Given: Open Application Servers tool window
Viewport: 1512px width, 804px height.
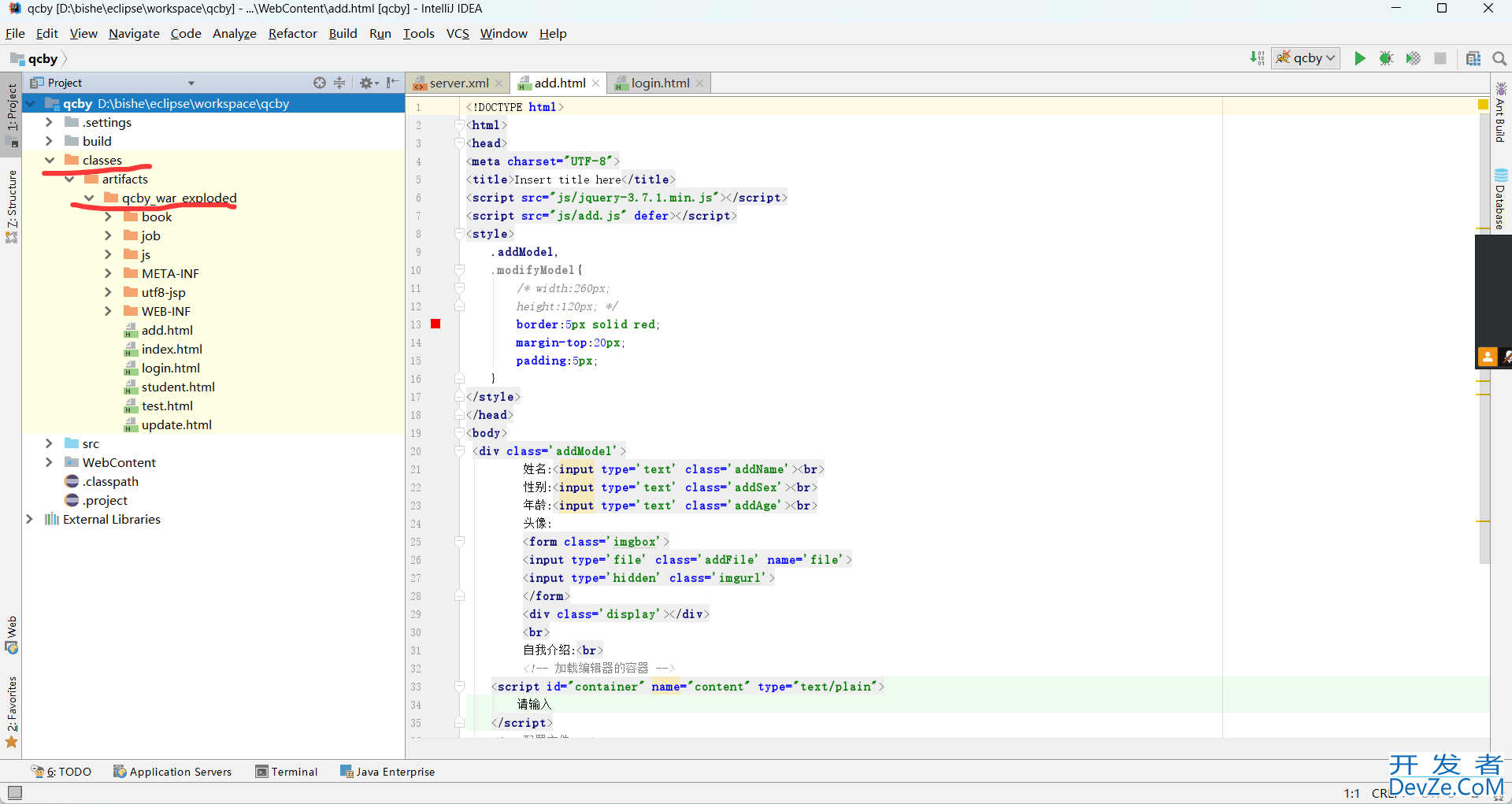Looking at the screenshot, I should click(x=172, y=772).
